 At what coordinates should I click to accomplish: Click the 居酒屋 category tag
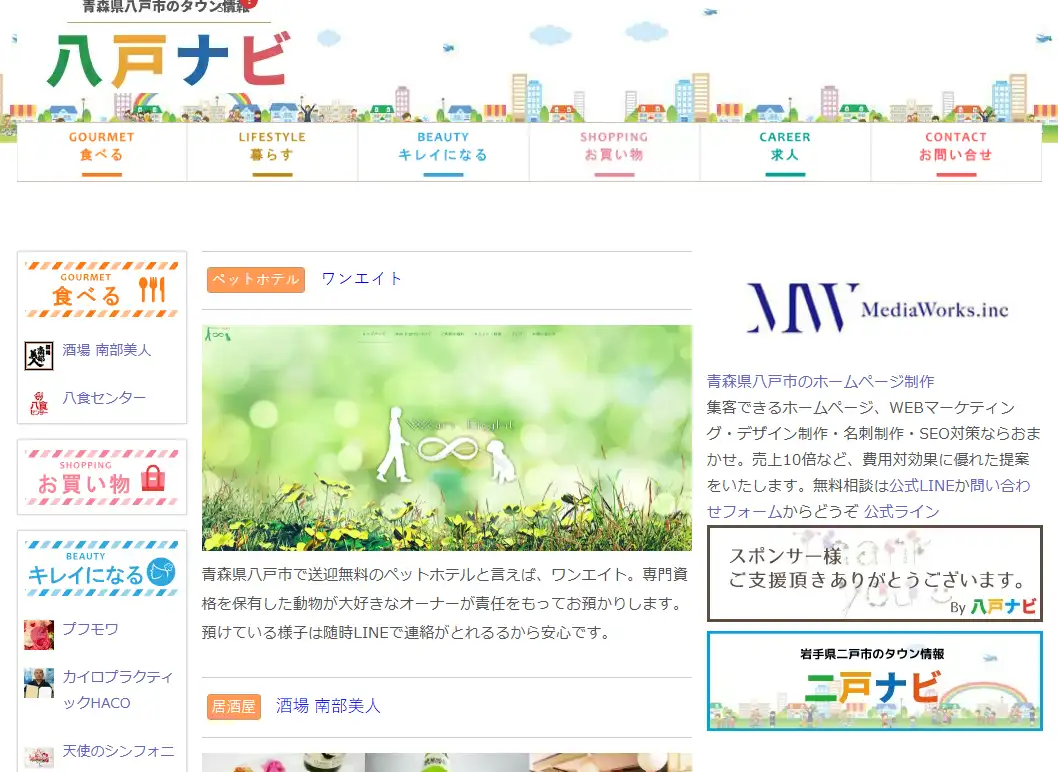click(x=233, y=707)
